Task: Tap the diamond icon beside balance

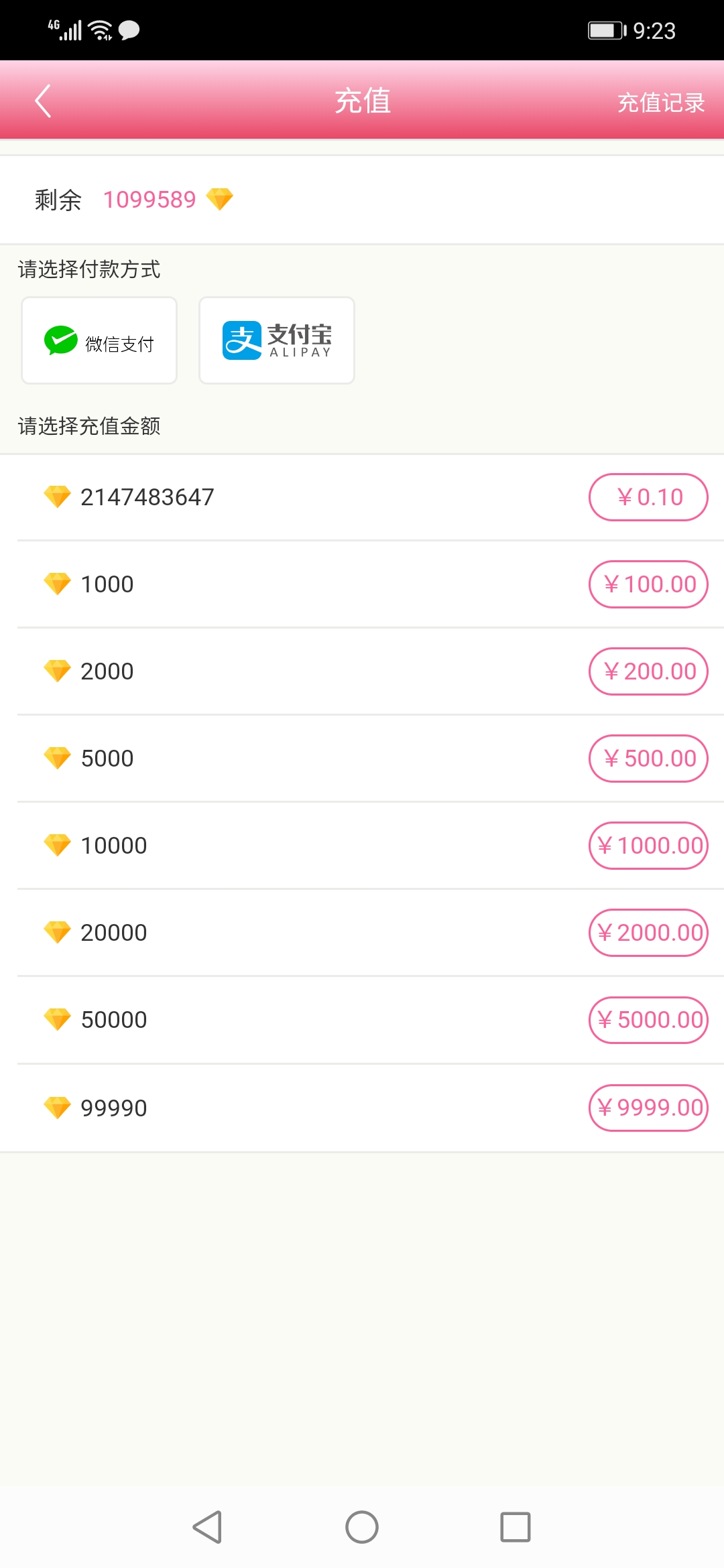Action: pos(220,199)
